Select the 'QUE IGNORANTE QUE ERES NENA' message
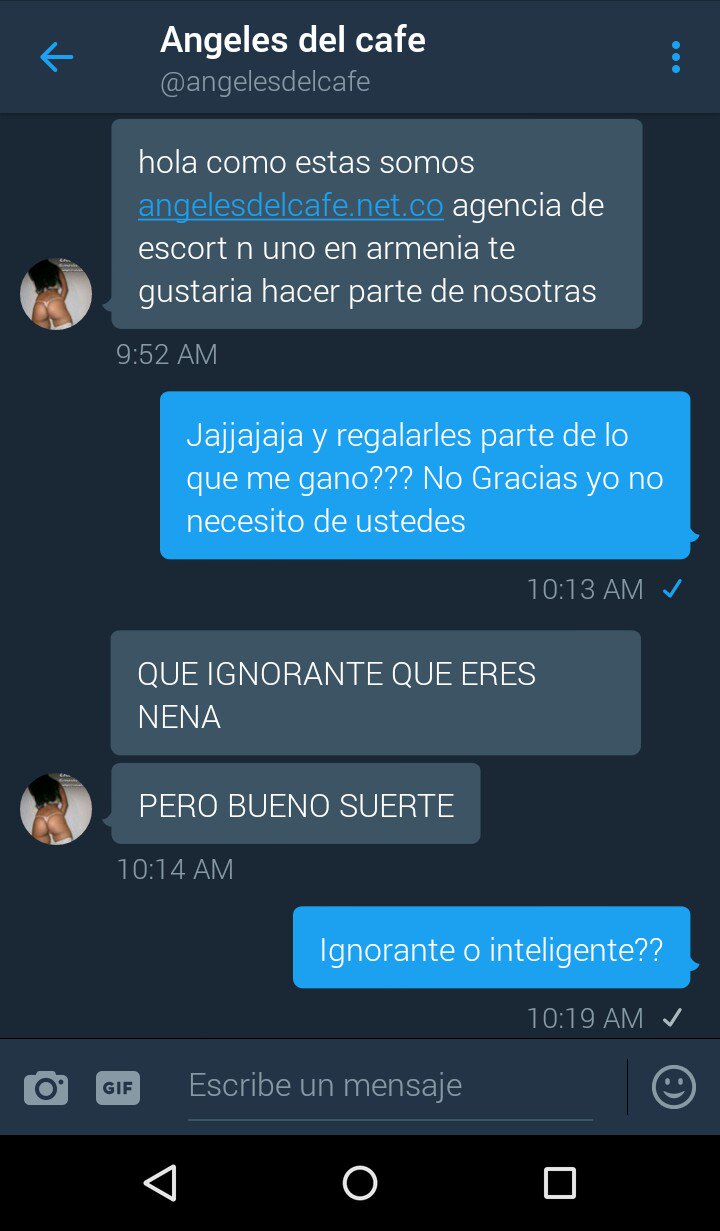This screenshot has width=720, height=1231. coord(375,693)
